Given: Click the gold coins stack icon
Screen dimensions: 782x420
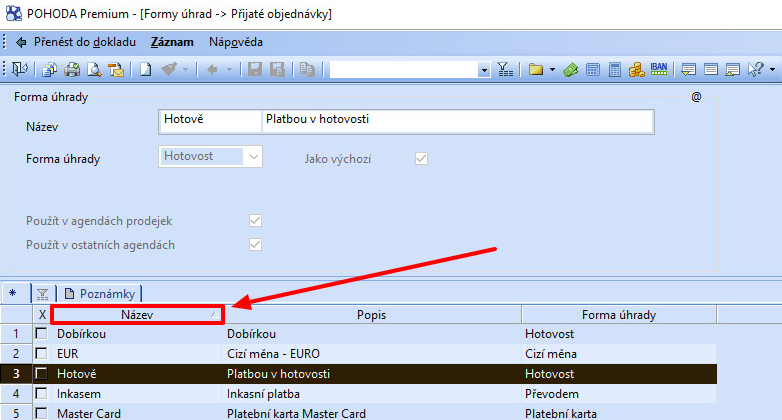Looking at the screenshot, I should point(636,70).
